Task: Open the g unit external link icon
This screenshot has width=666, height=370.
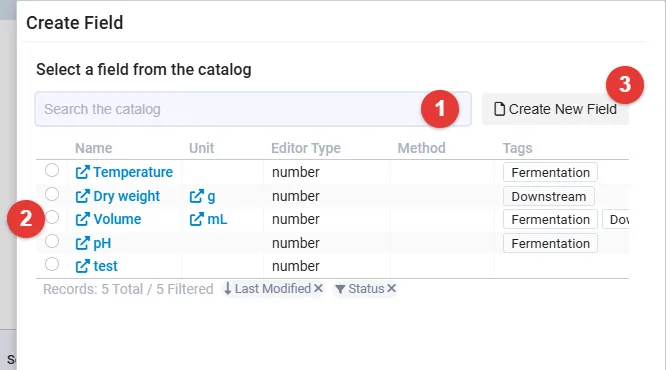Action: 196,196
